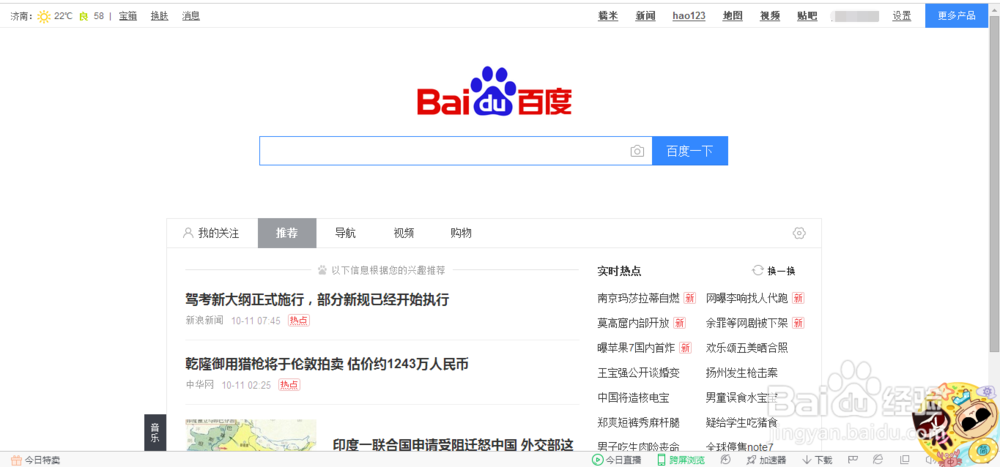Open hot topic 郑爽短裤秀麻杆腿
Image resolution: width=1000 pixels, height=467 pixels.
tap(638, 423)
